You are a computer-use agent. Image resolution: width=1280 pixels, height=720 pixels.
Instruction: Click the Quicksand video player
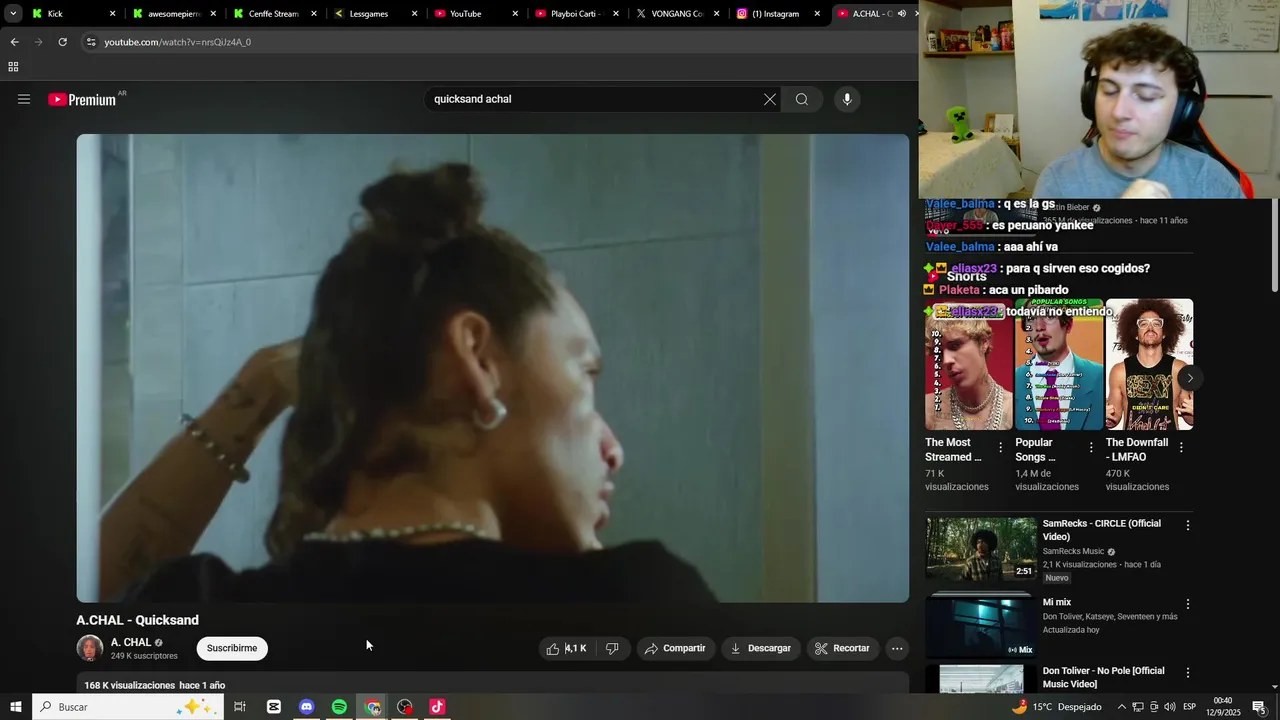pos(493,369)
